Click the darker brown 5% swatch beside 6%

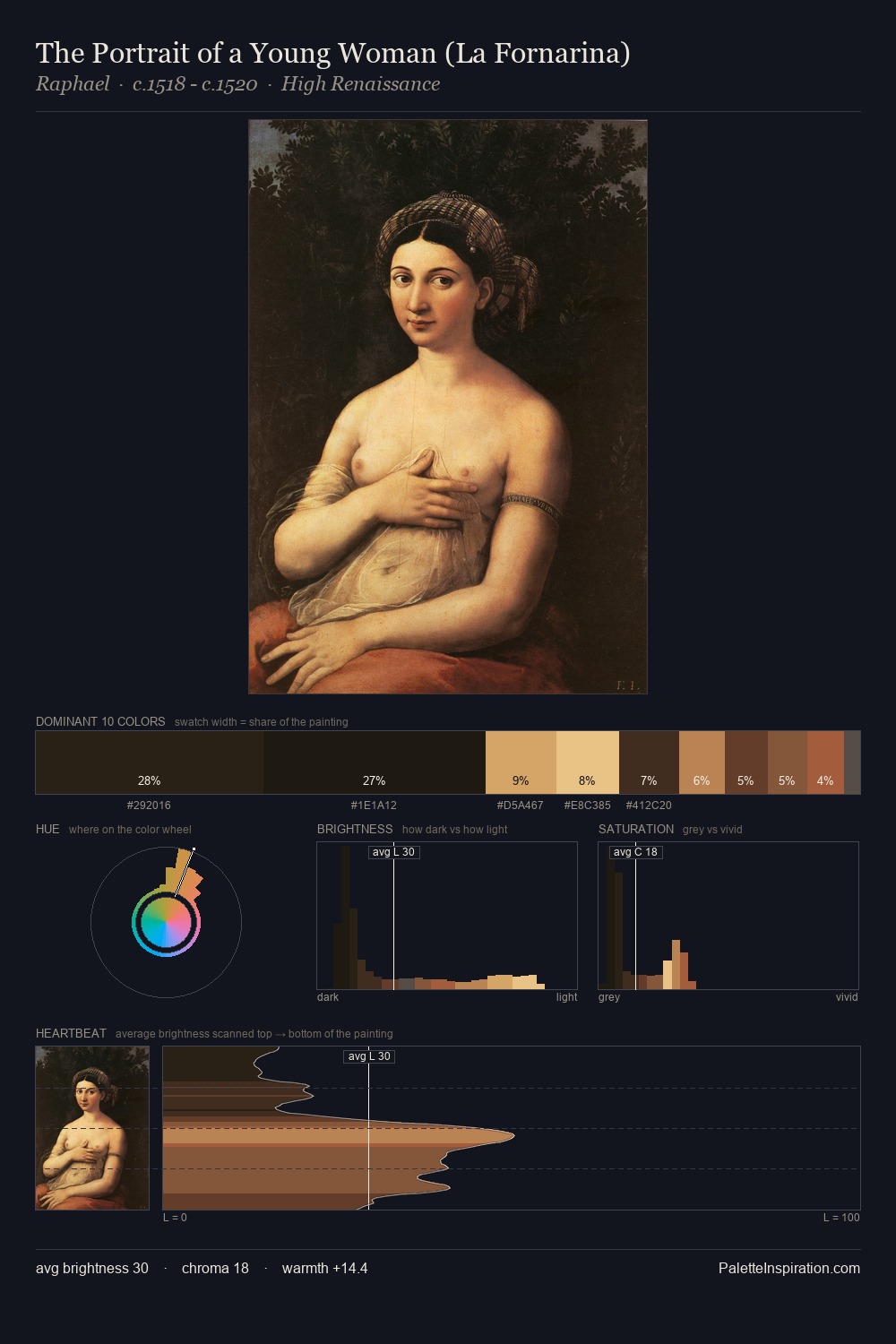coord(746,762)
